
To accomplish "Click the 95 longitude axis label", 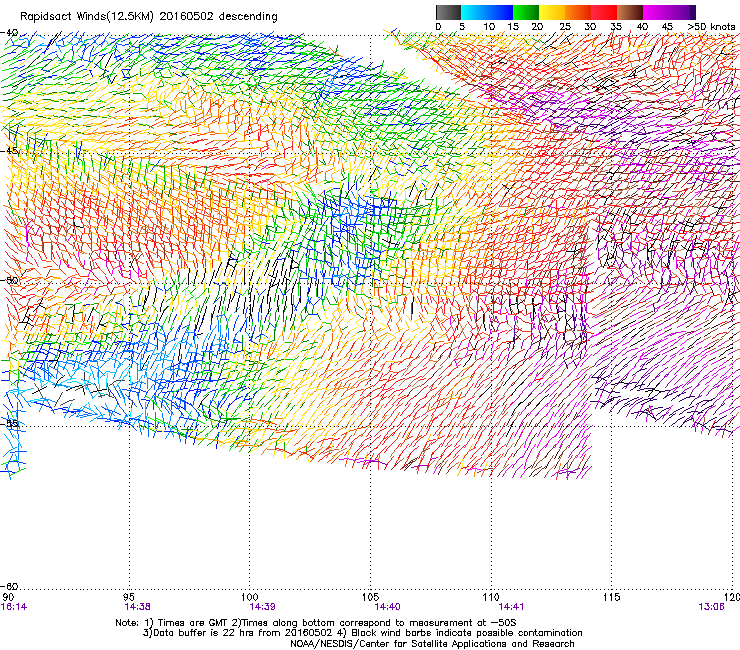I will coord(129,598).
